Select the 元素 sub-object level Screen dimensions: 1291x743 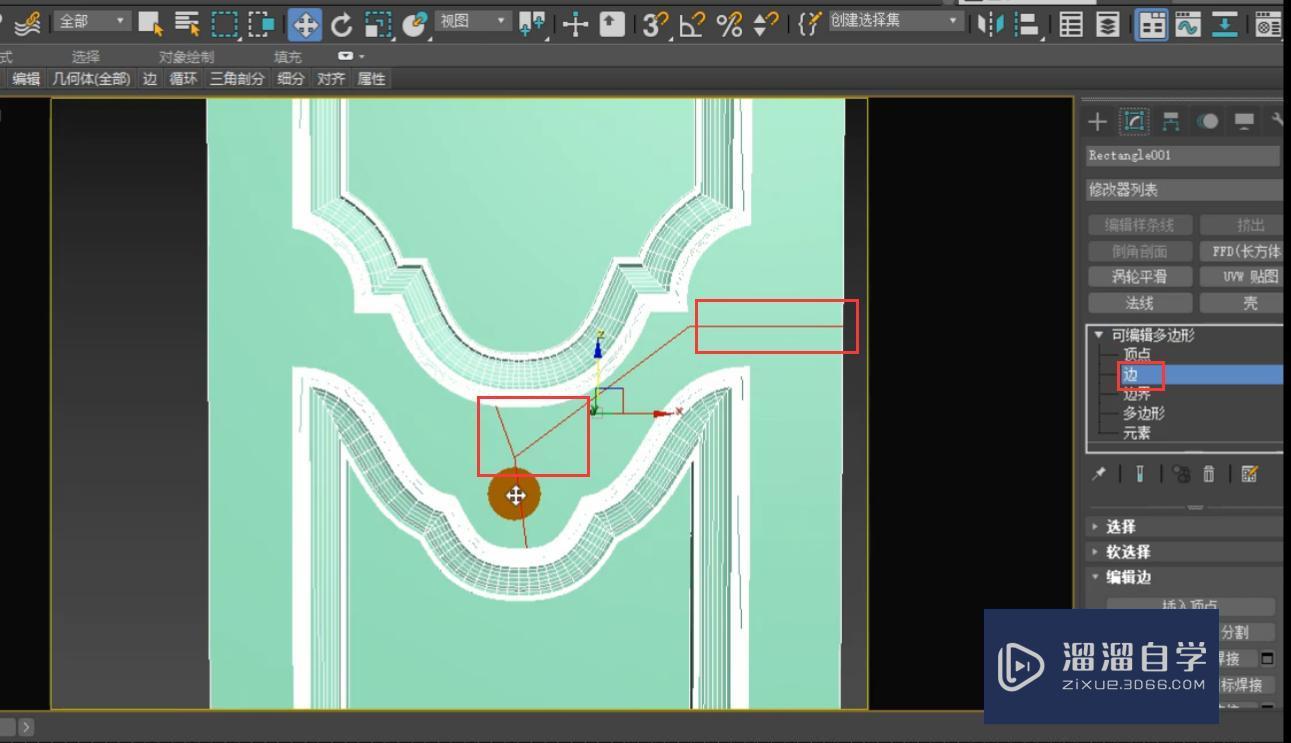tap(1137, 433)
